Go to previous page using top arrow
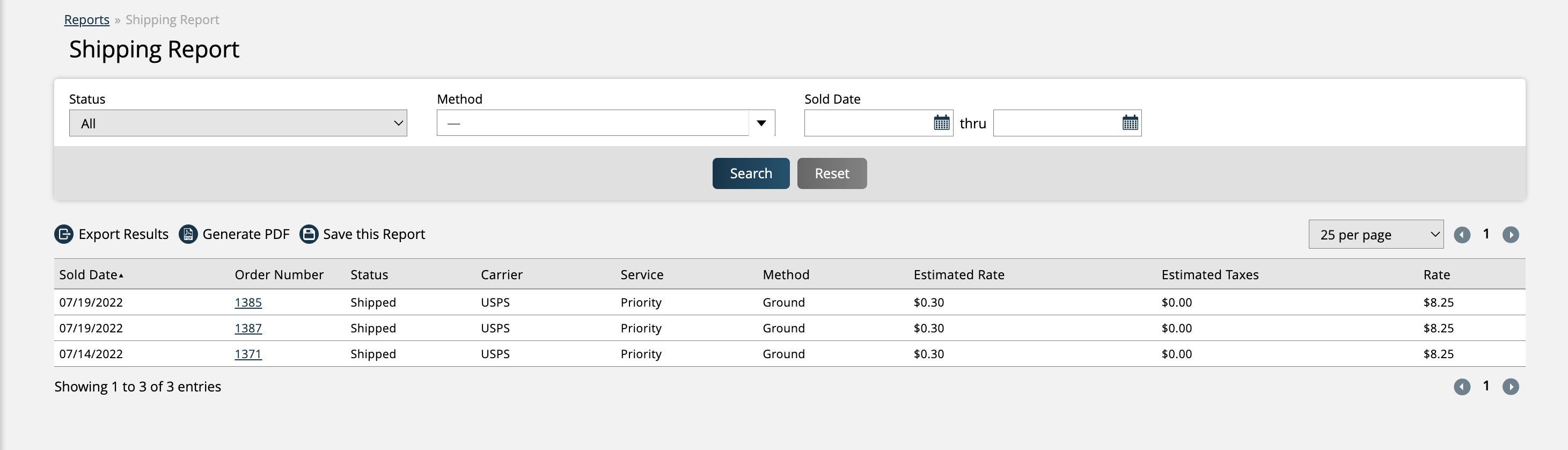 [1462, 235]
